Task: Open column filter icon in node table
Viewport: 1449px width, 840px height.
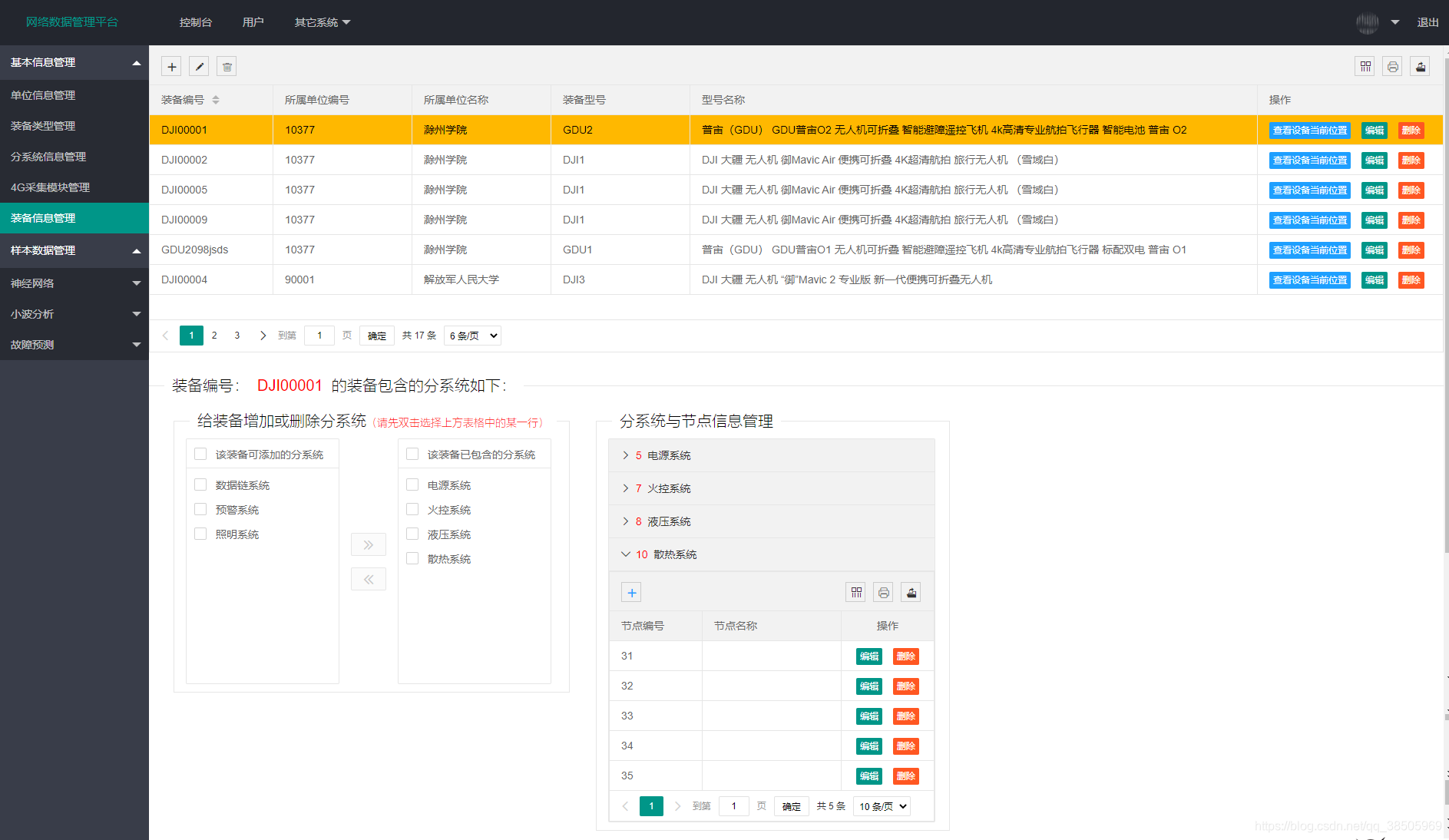Action: pyautogui.click(x=855, y=593)
